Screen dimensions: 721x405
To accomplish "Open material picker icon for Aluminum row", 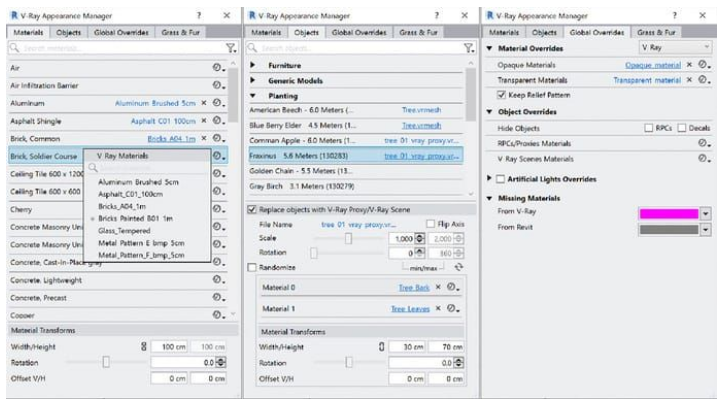I will (x=217, y=103).
